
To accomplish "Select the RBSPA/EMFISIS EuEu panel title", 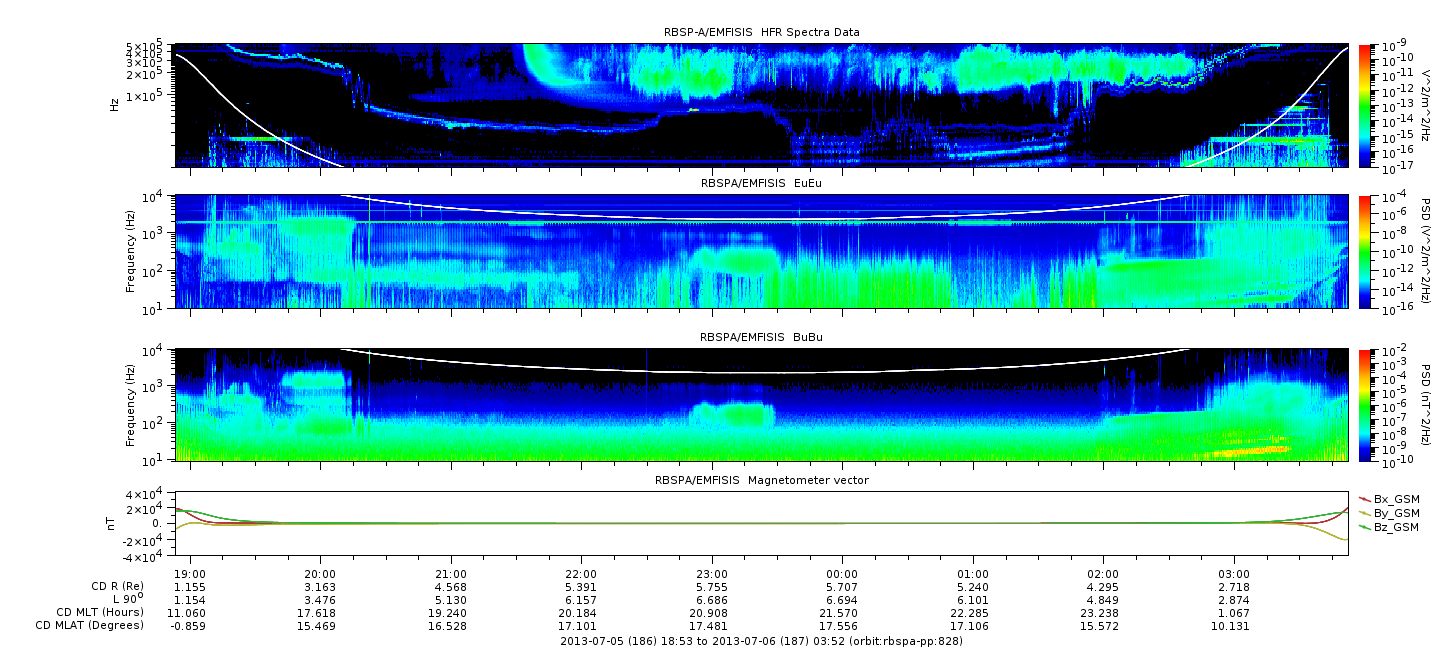I will pyautogui.click(x=761, y=184).
